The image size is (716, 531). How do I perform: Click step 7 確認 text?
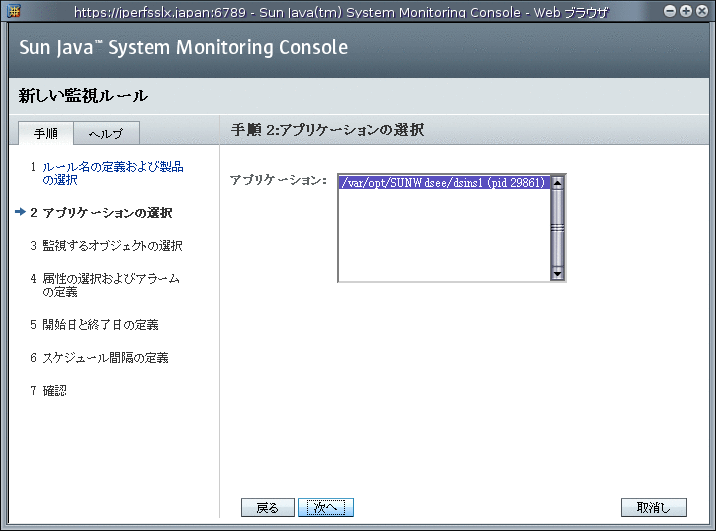(x=54, y=390)
